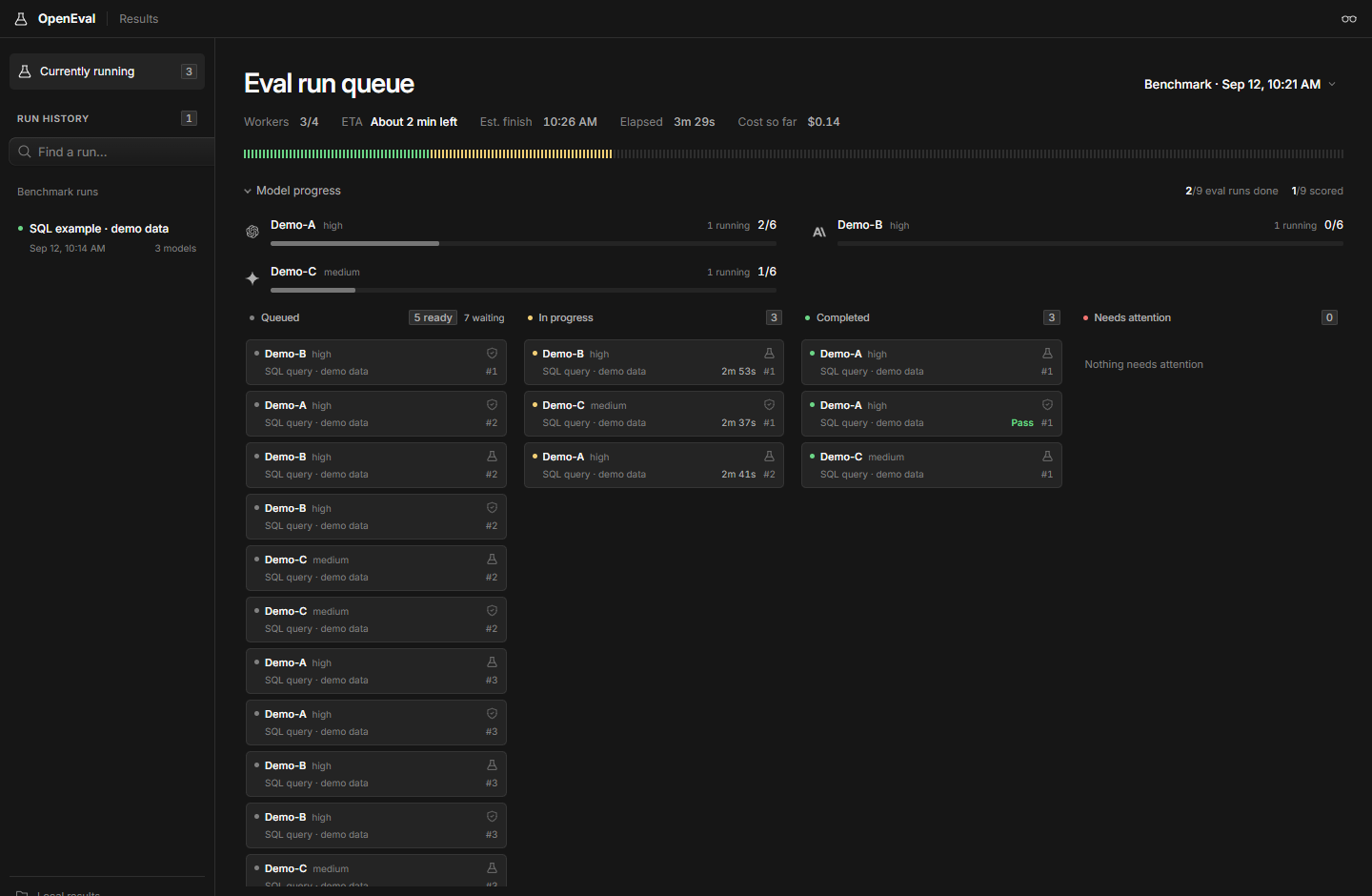The width and height of the screenshot is (1372, 896).
Task: Click shield icon on queued Demo-A #3 card
Action: click(x=492, y=714)
